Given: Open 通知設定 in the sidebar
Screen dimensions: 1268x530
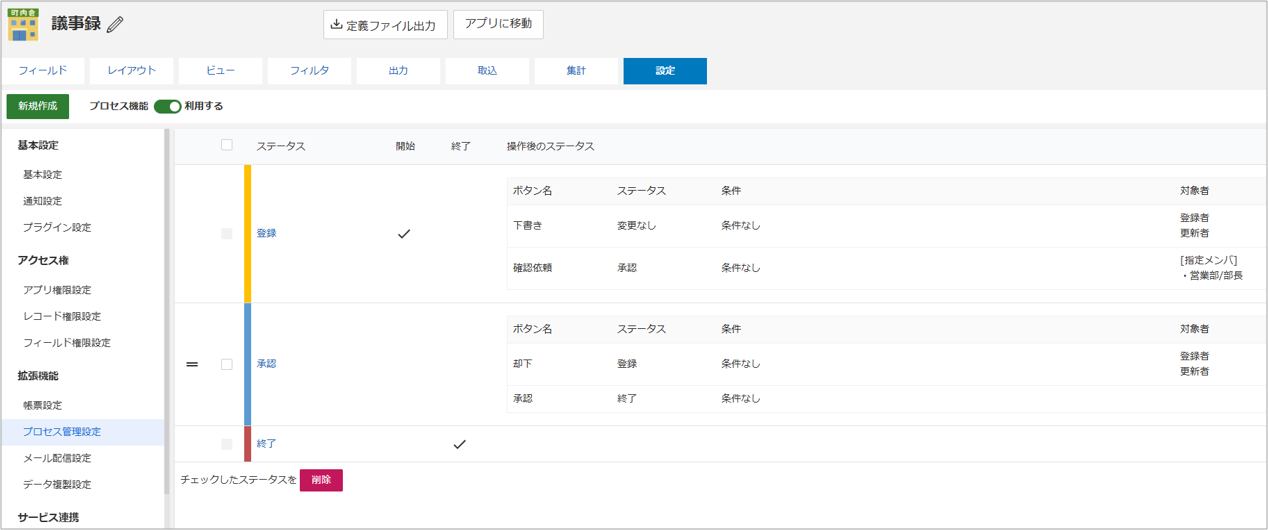Looking at the screenshot, I should tap(43, 201).
